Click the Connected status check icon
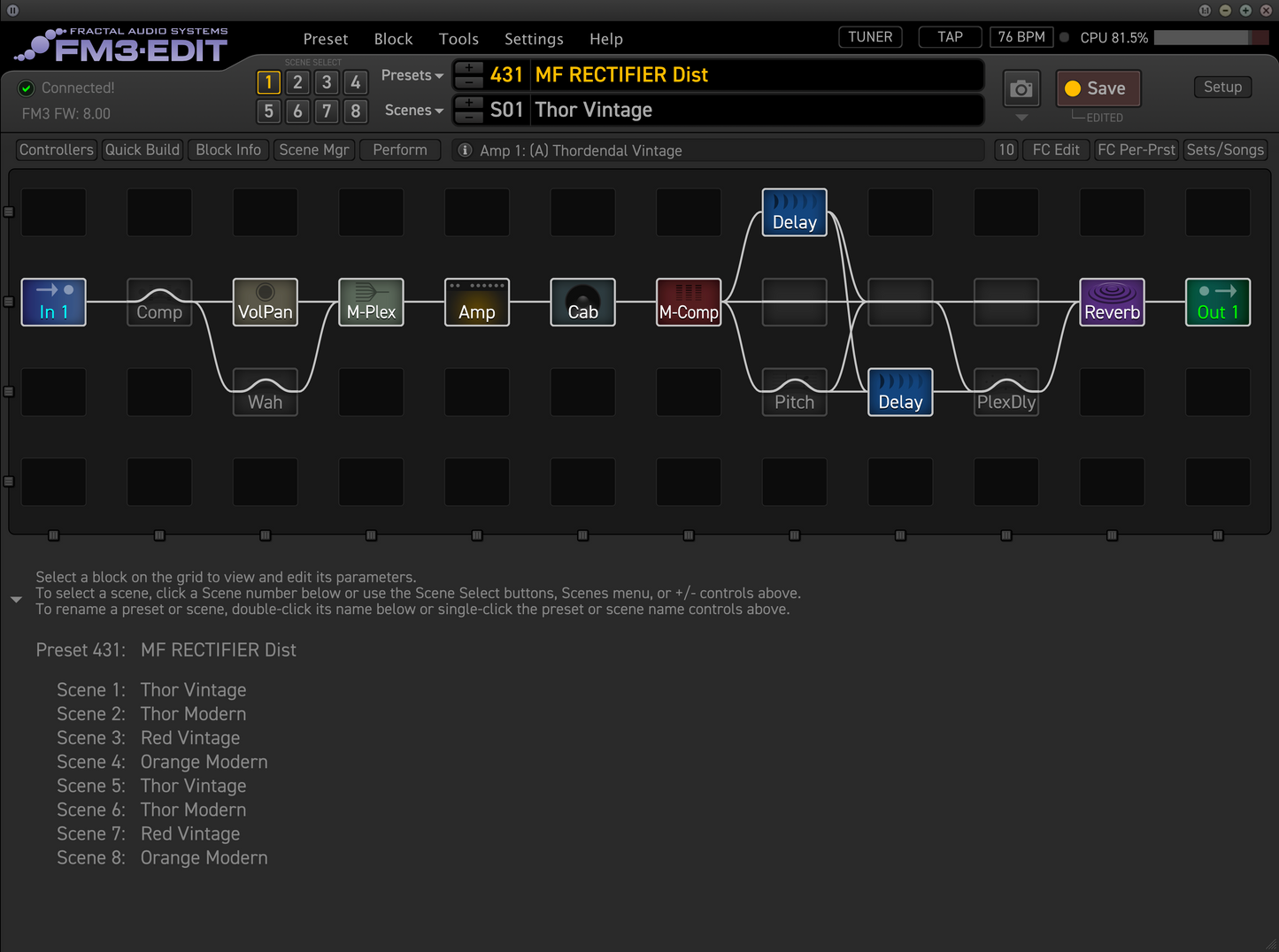This screenshot has width=1279, height=952. (x=27, y=88)
